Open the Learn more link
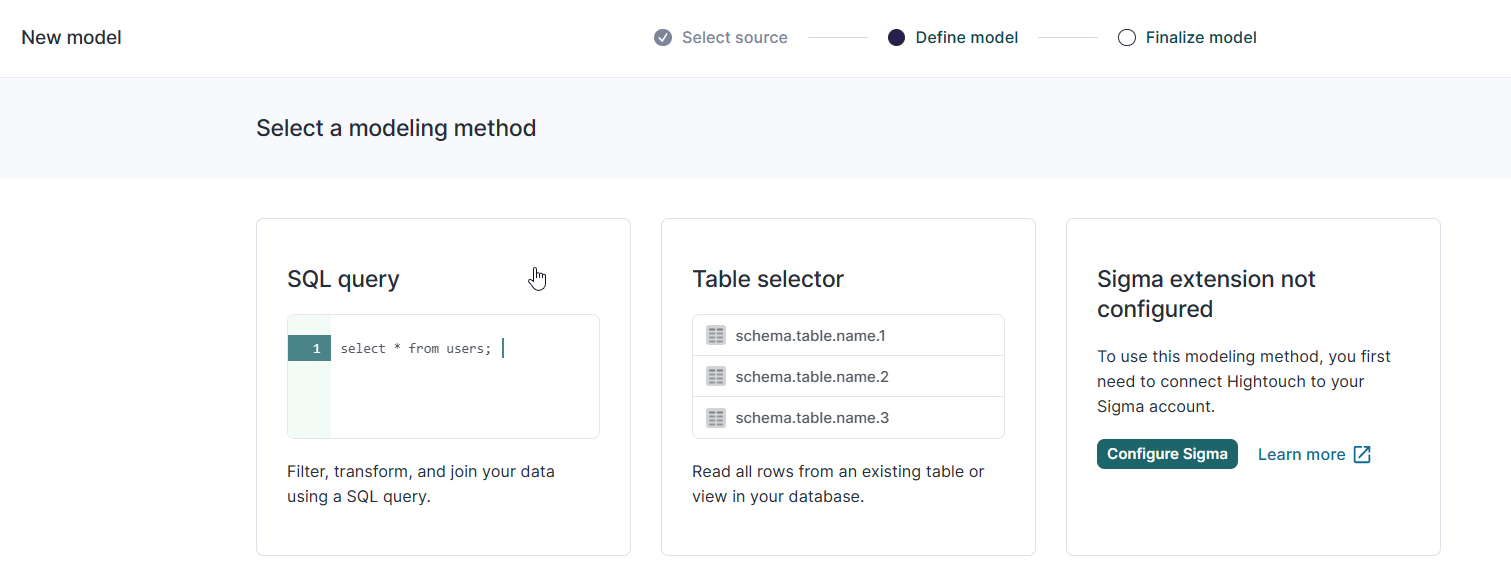1511x576 pixels. (x=1301, y=454)
